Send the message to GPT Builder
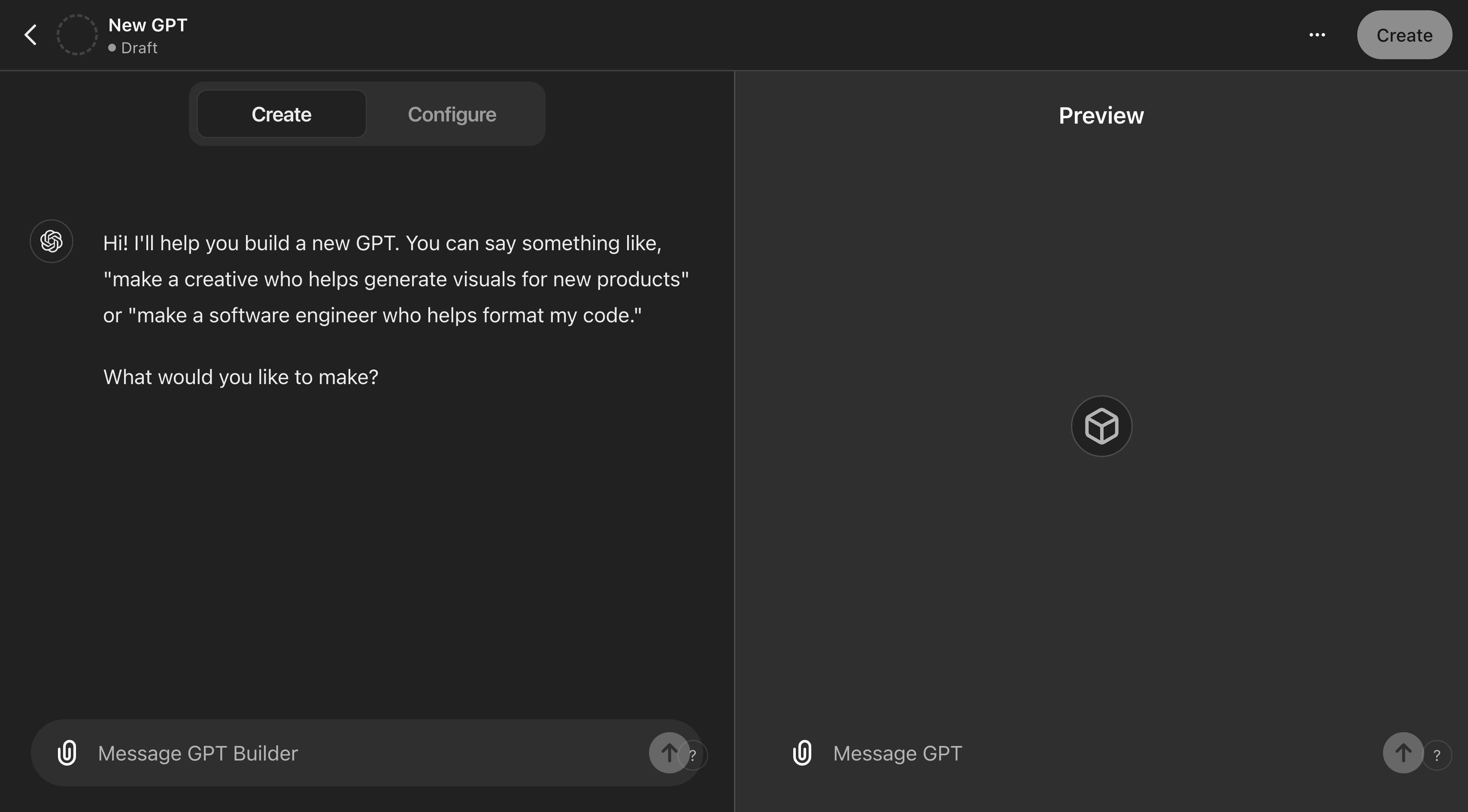This screenshot has height=812, width=1468. [x=668, y=753]
